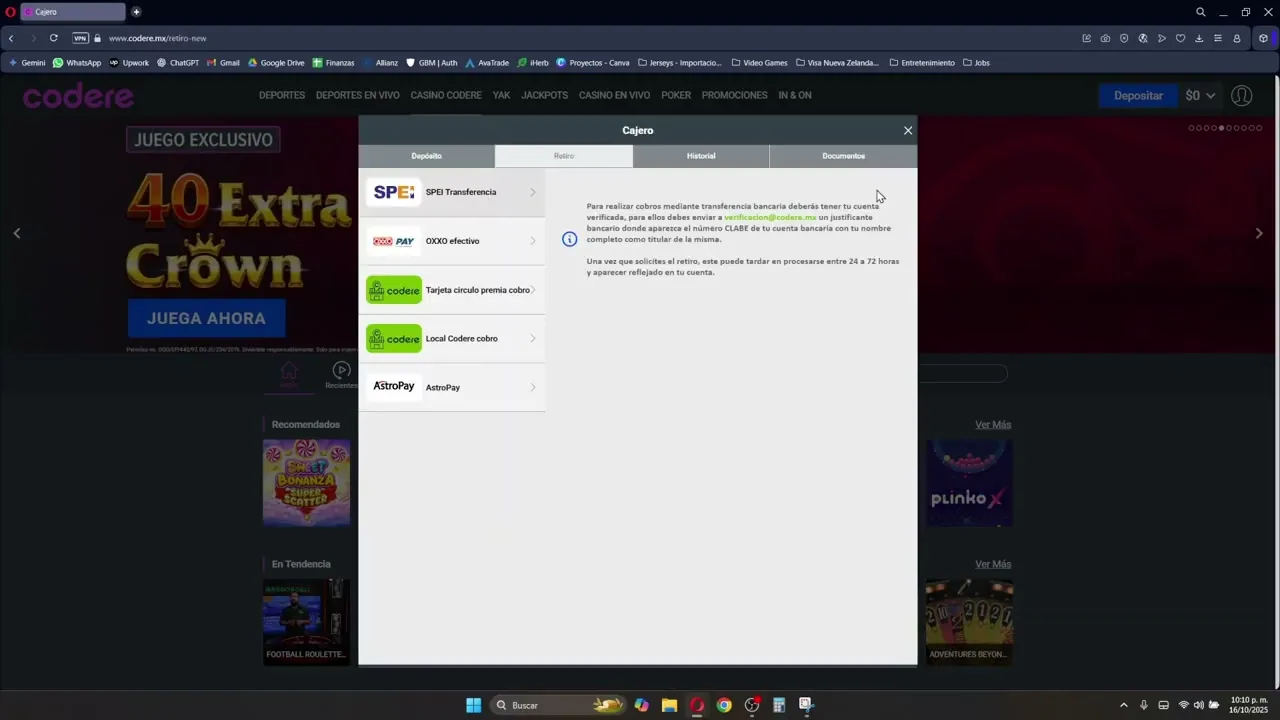Click the OXXO Pay logo icon
The image size is (1280, 720).
(394, 241)
